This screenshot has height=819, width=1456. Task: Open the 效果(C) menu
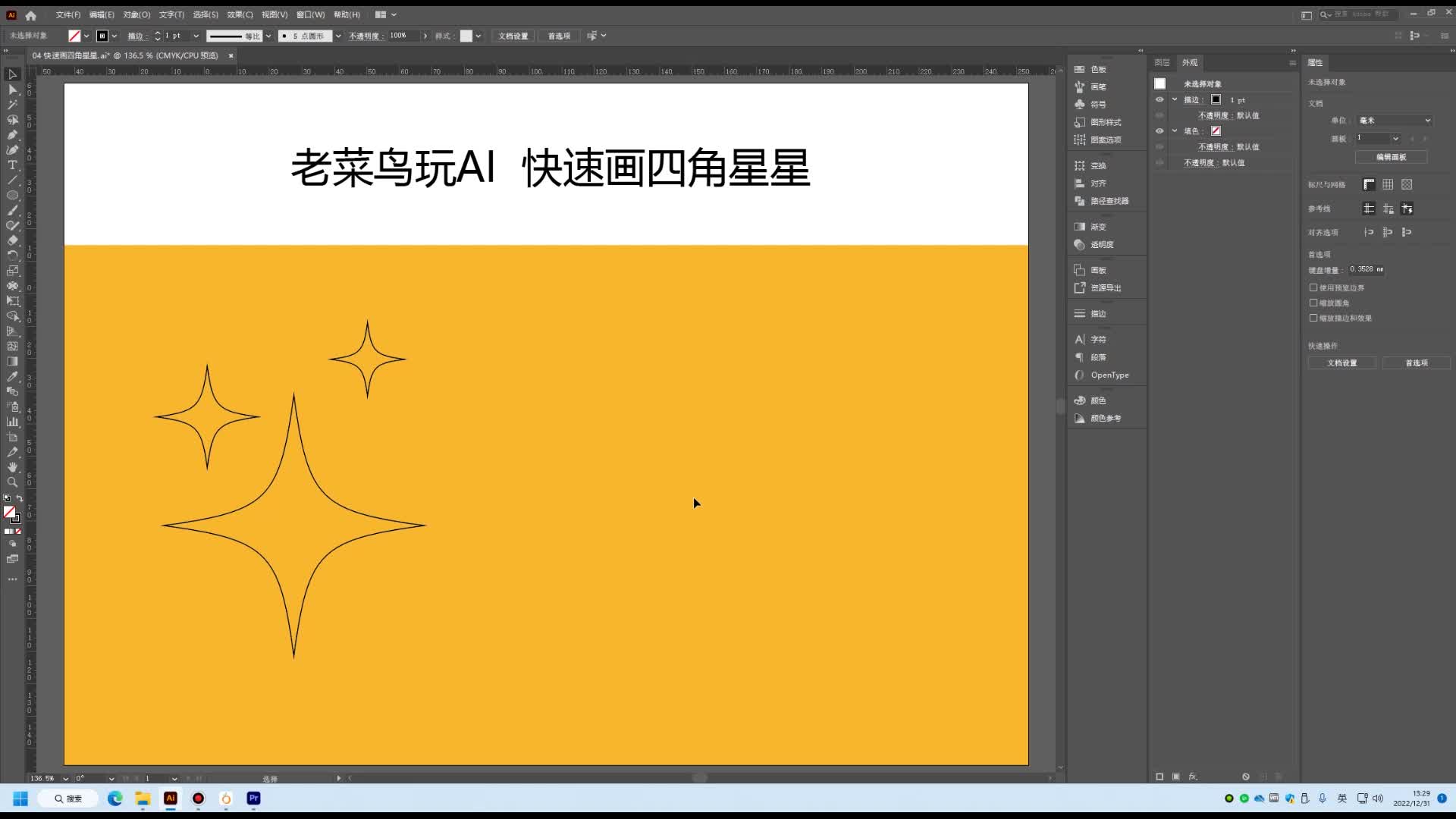240,14
